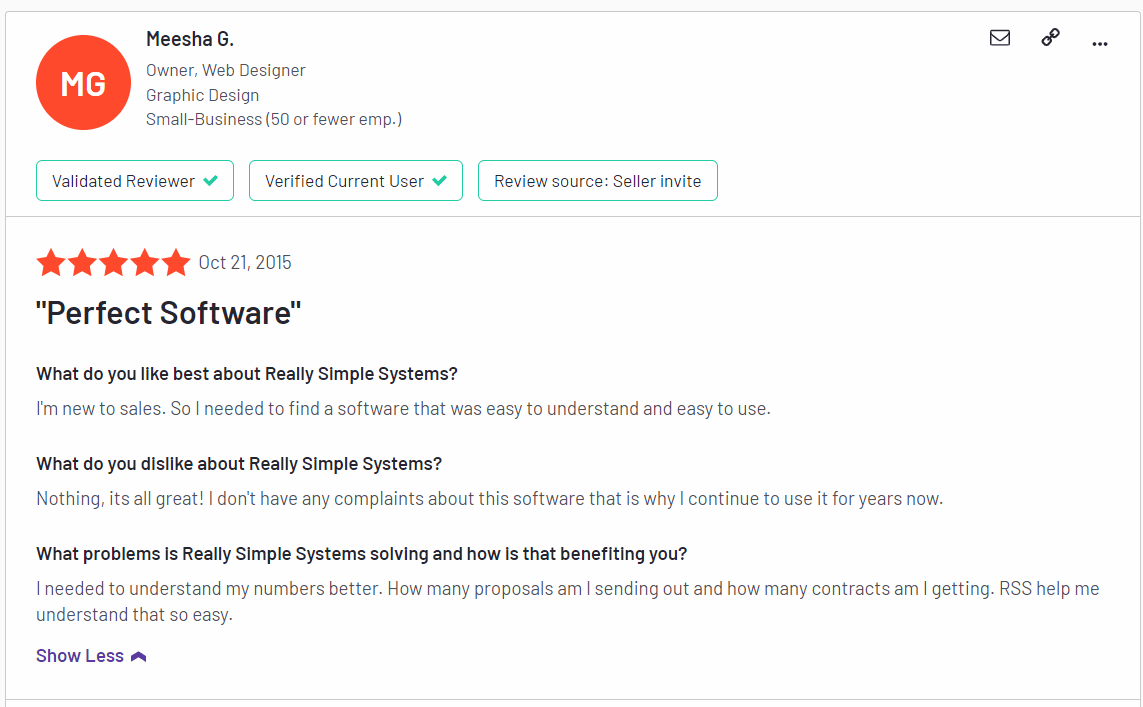Click the Owner, Web Designer job title
The image size is (1143, 707).
tap(225, 70)
